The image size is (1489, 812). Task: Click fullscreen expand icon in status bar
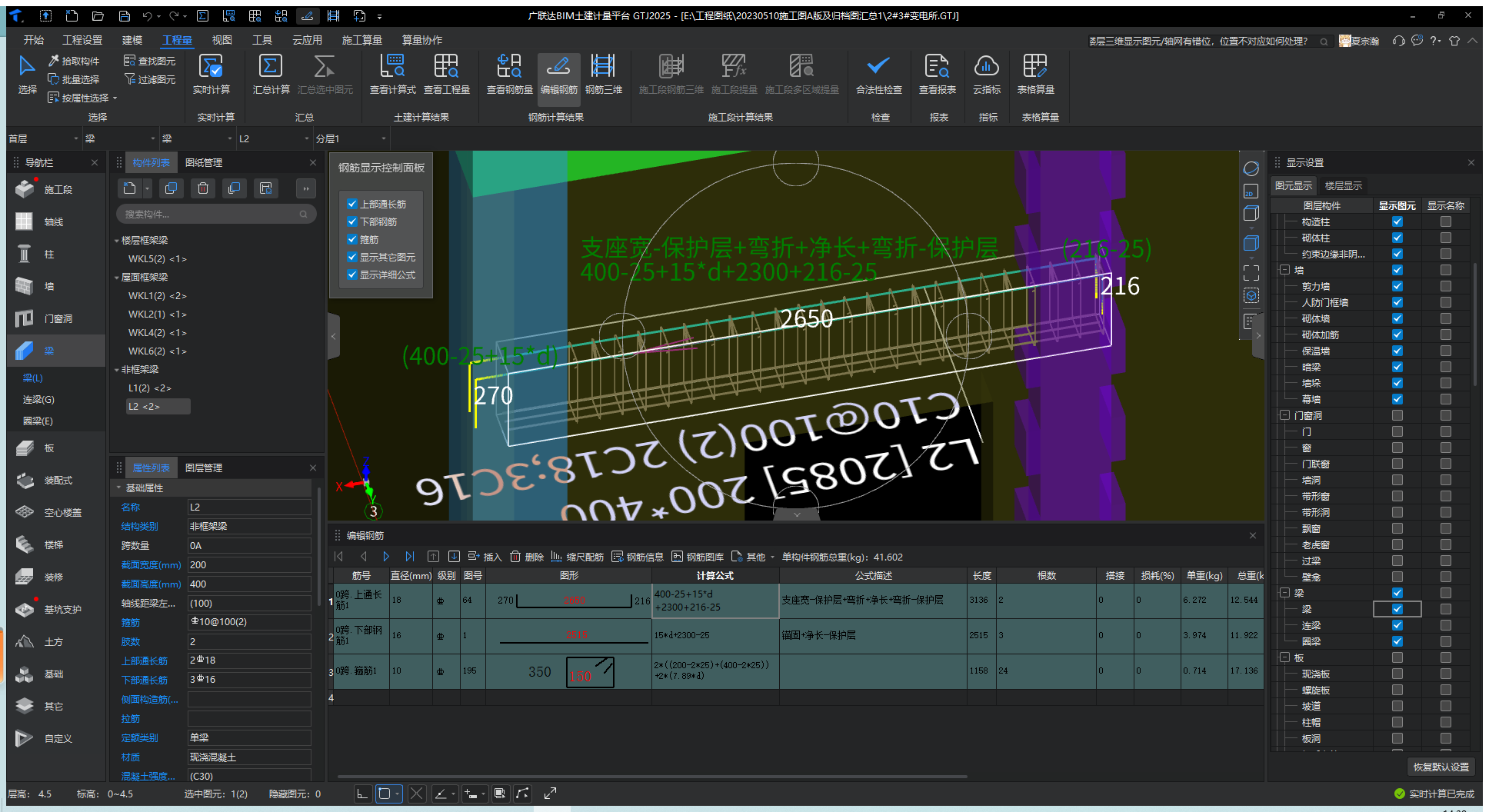coord(550,794)
